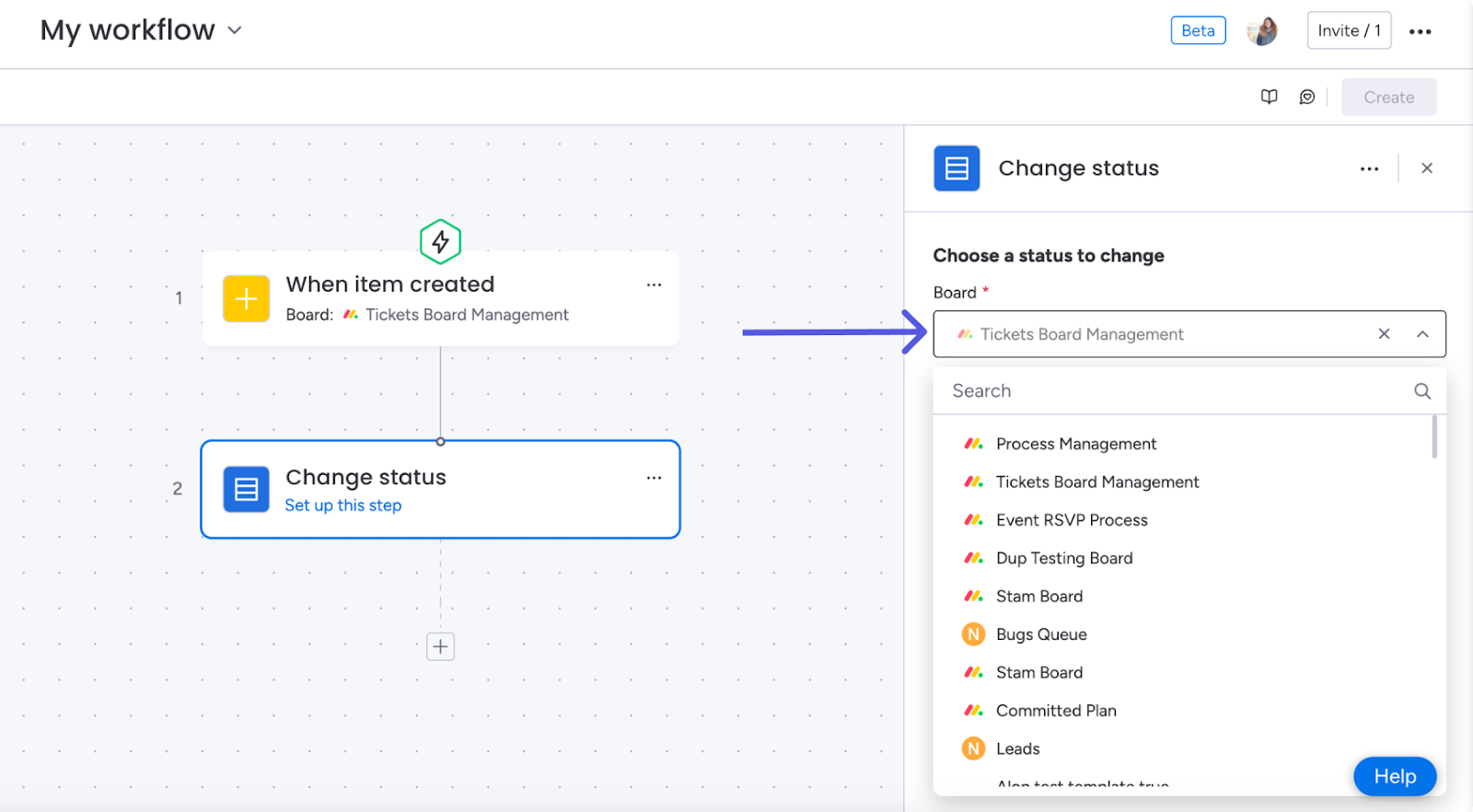The image size is (1473, 812).
Task: Click the Process Management board logo icon
Action: click(x=973, y=444)
